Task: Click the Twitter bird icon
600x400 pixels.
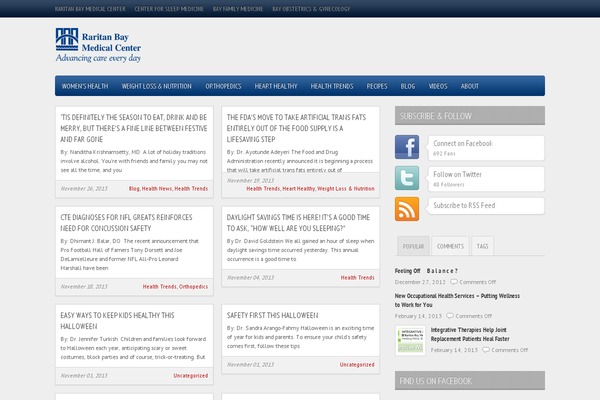Action: 407,178
